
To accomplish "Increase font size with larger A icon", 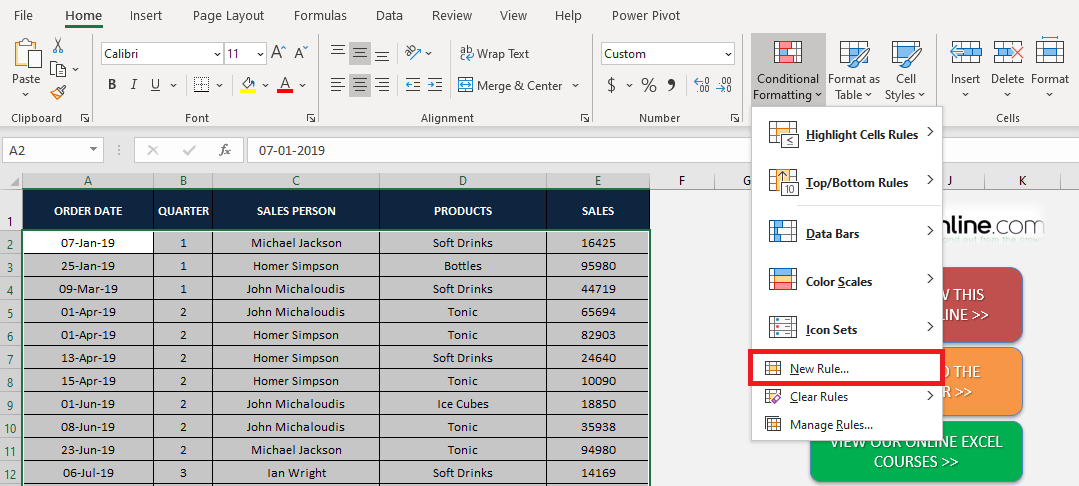I will pyautogui.click(x=278, y=53).
